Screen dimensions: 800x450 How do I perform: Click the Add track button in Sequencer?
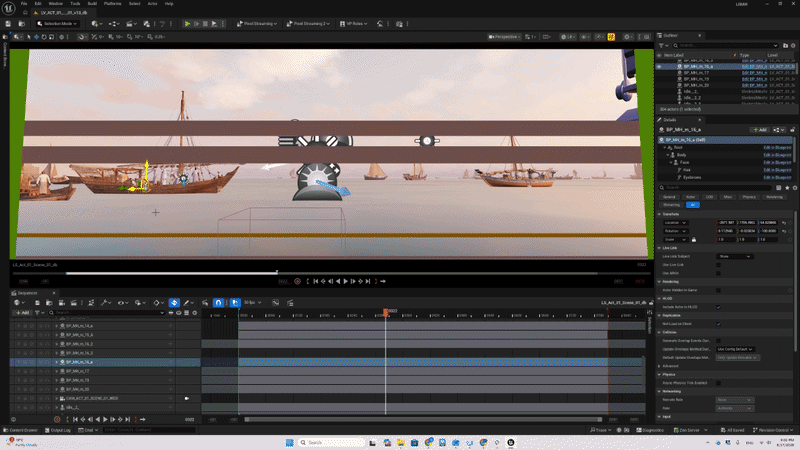coord(22,313)
